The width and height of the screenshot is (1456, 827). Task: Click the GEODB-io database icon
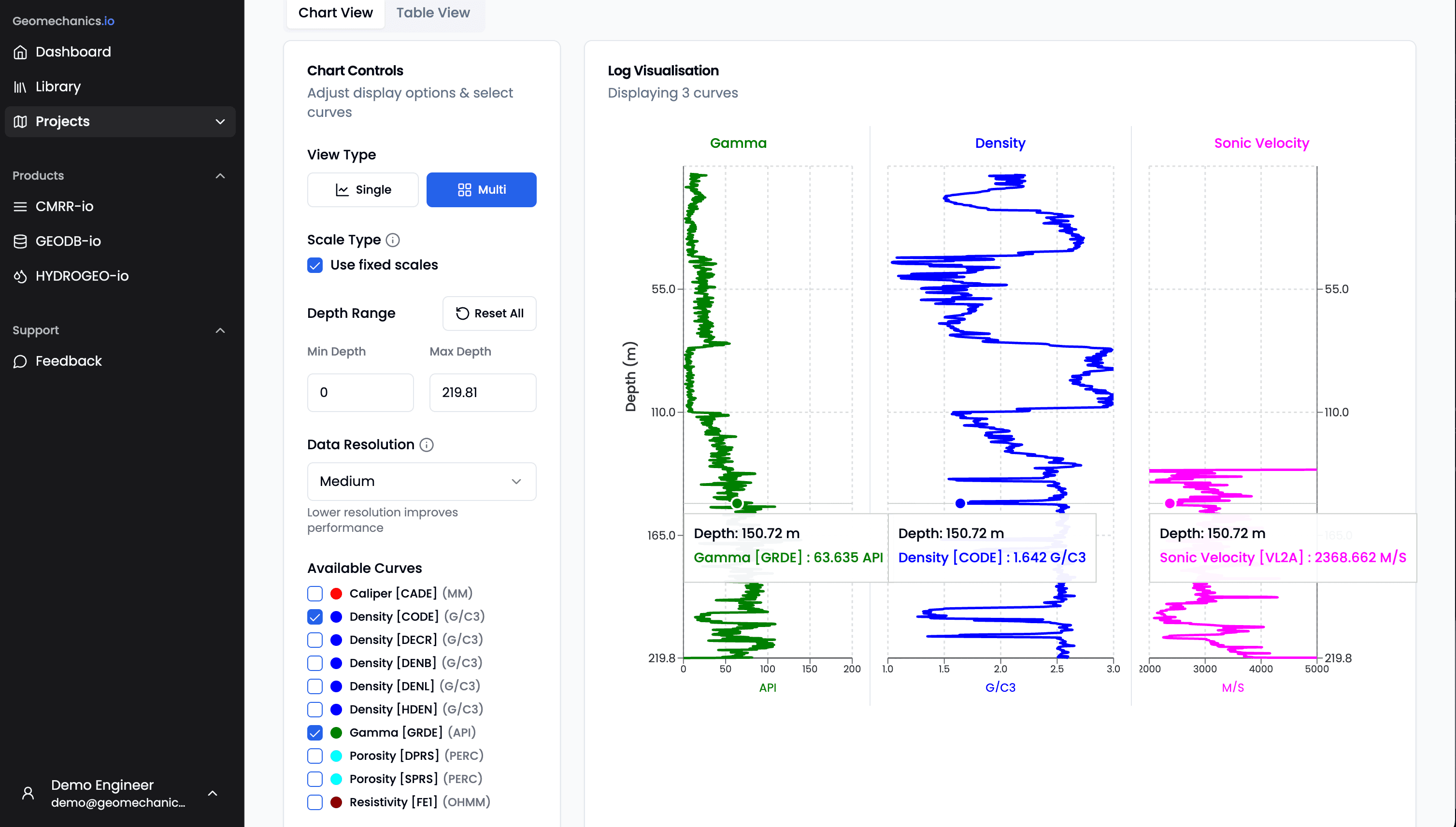pyautogui.click(x=20, y=242)
